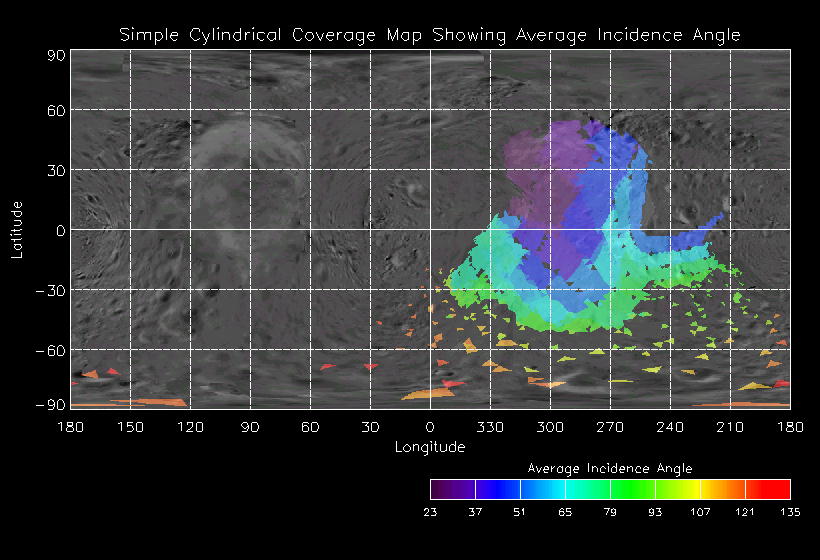This screenshot has height=560, width=820.
Task: Click longitude tick label 240
Action: (x=670, y=427)
